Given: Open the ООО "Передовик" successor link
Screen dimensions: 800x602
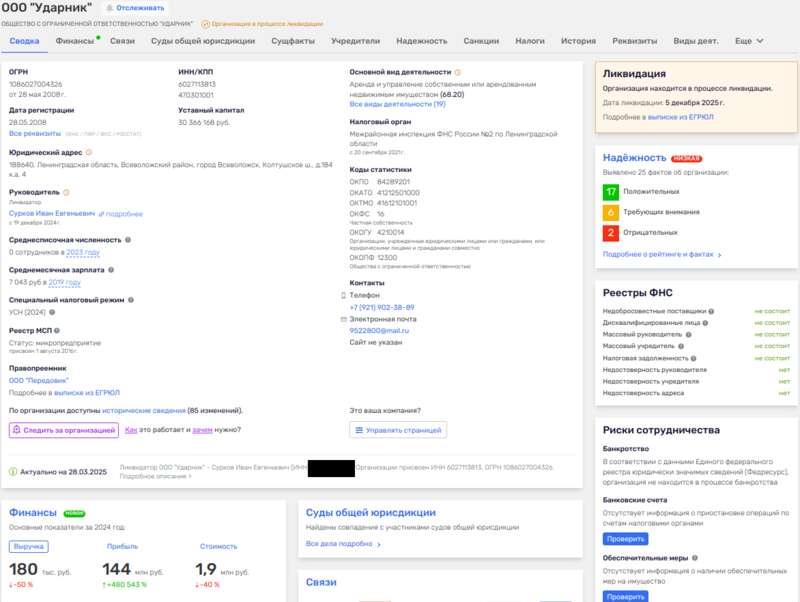Looking at the screenshot, I should (x=39, y=381).
